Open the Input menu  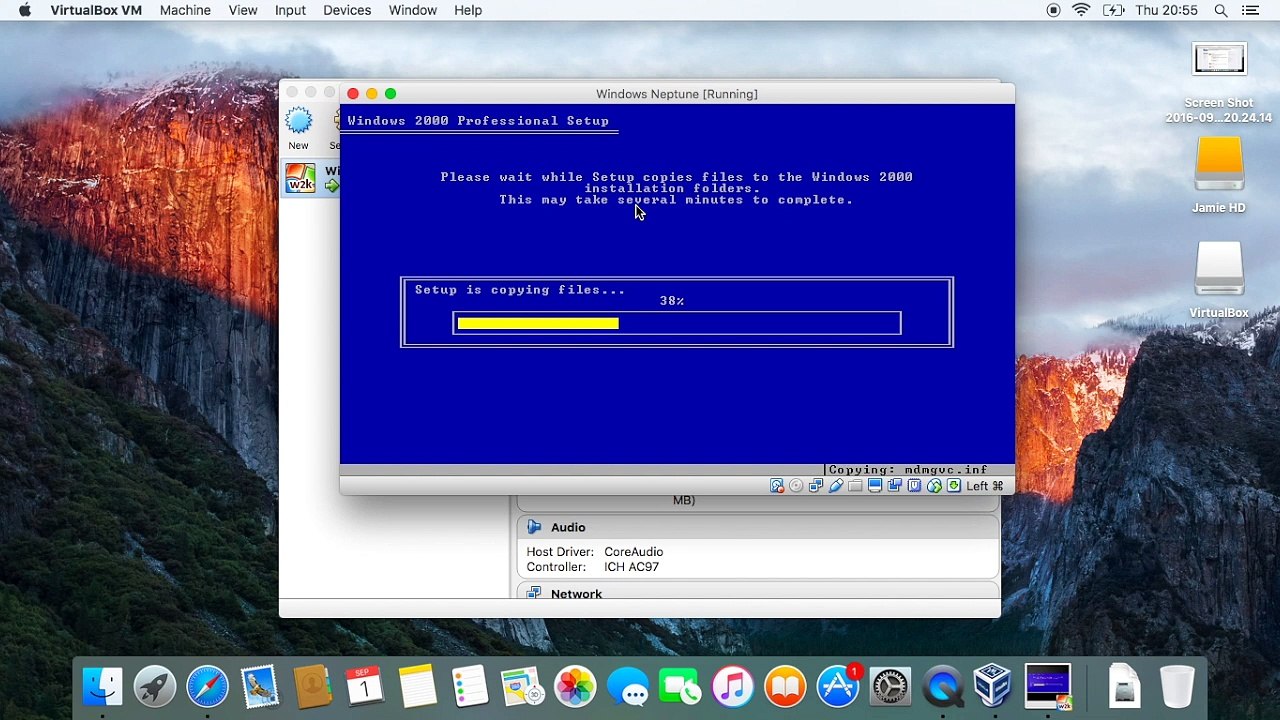click(x=290, y=10)
